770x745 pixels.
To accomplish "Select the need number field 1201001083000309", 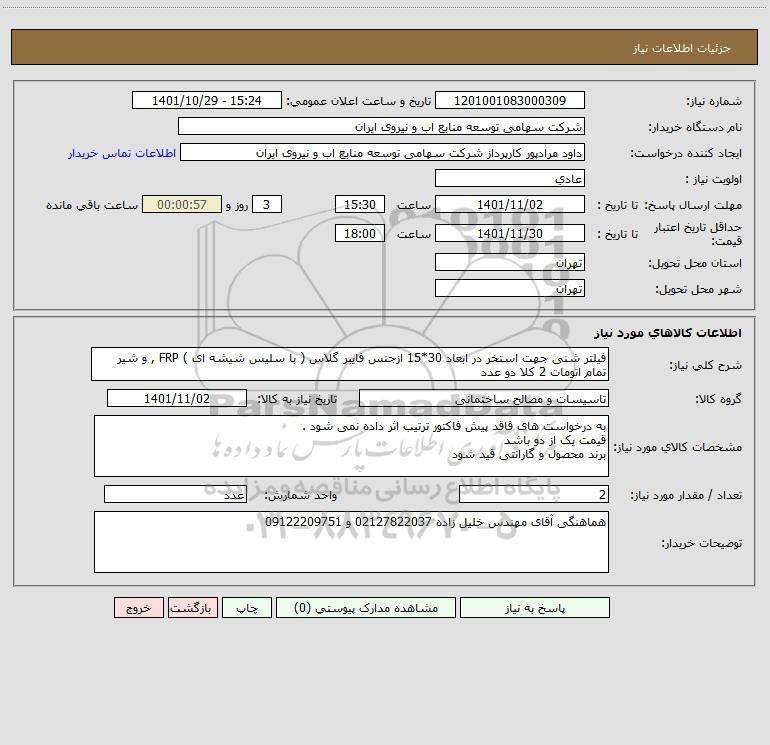I will [x=510, y=100].
